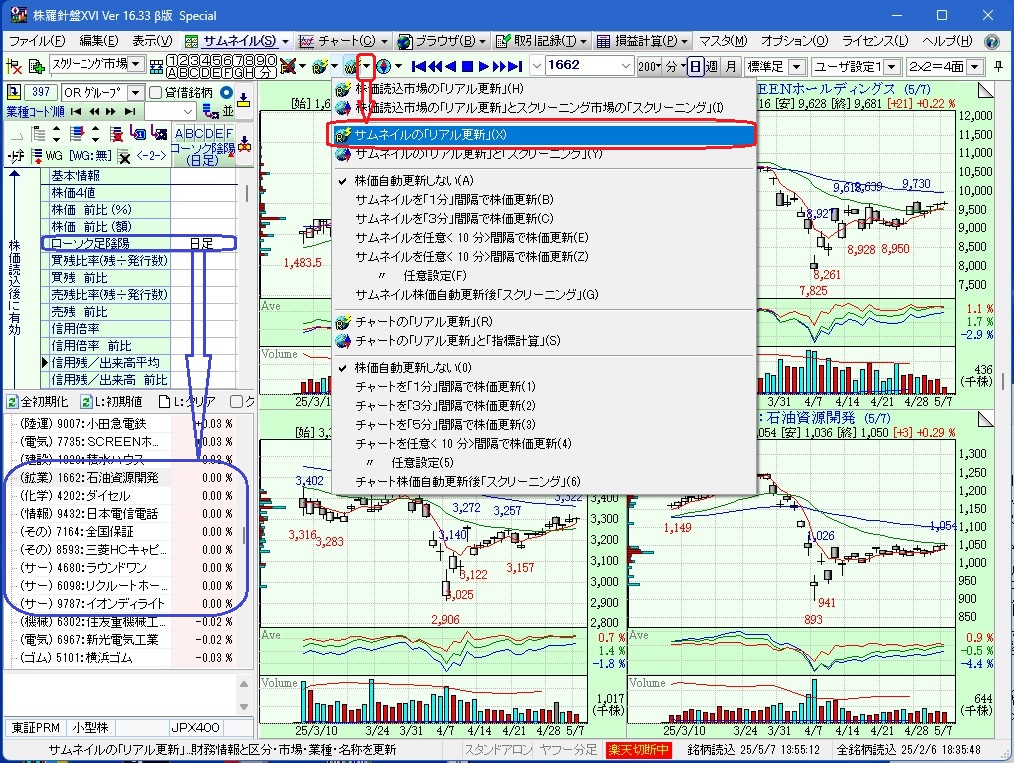The image size is (1014, 763).
Task: Open オプション(O) menu
Action: (794, 41)
